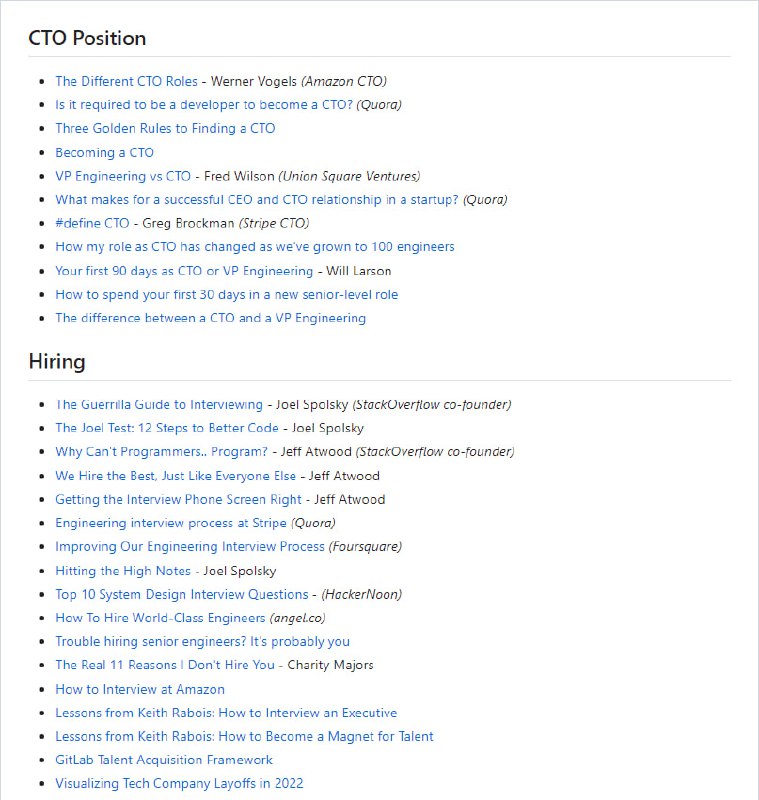Click 'Hitting the High Notes' link
Screen dimensions: 759x800
125,570
